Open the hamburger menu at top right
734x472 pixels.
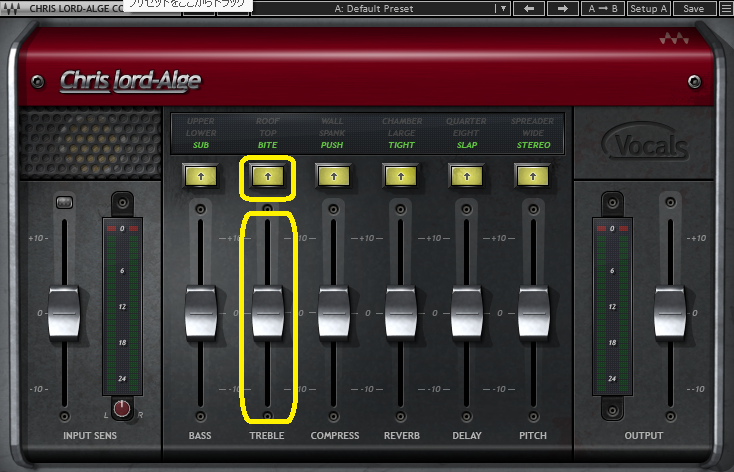(725, 8)
